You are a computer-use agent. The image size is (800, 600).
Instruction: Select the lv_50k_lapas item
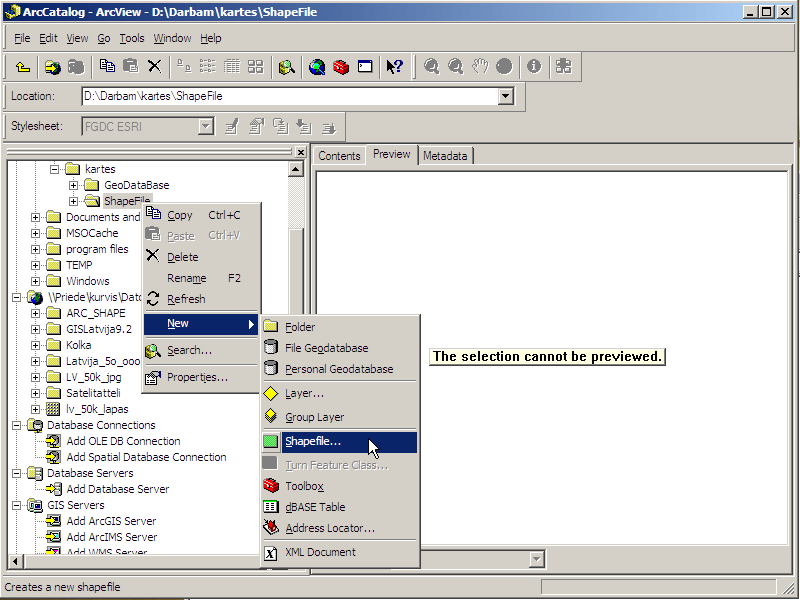(x=97, y=409)
